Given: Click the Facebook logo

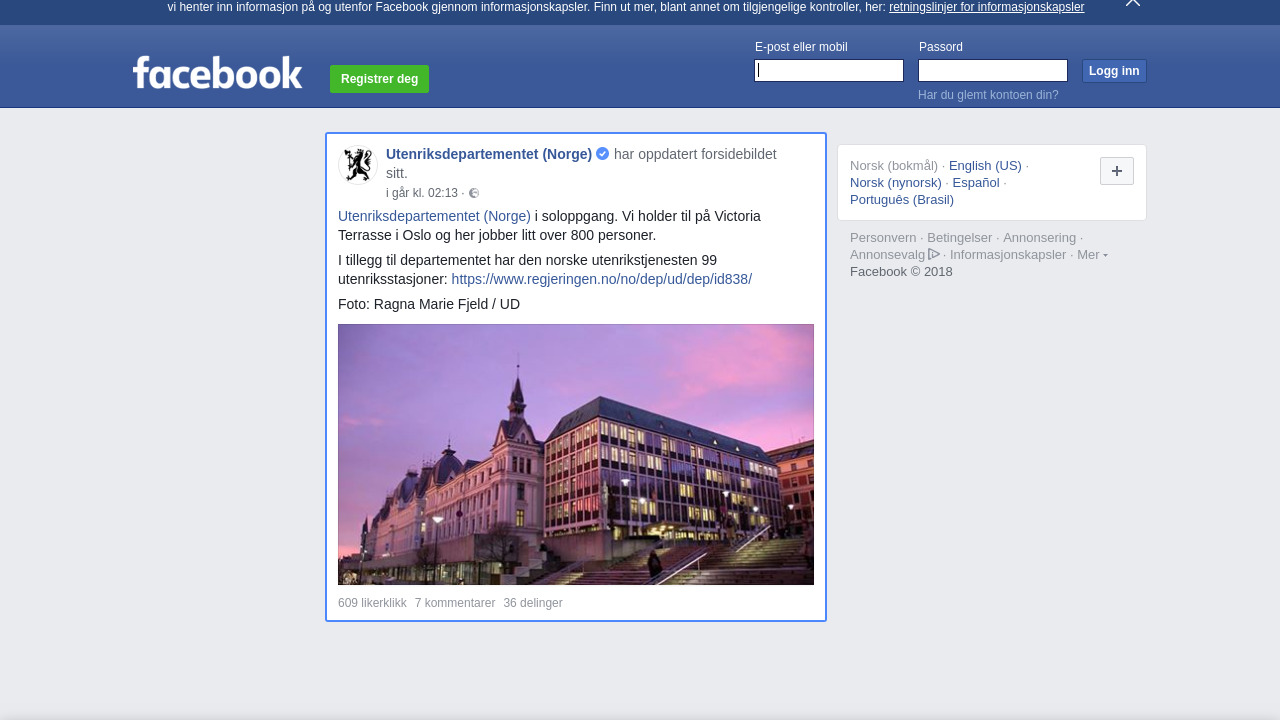Looking at the screenshot, I should click(217, 72).
